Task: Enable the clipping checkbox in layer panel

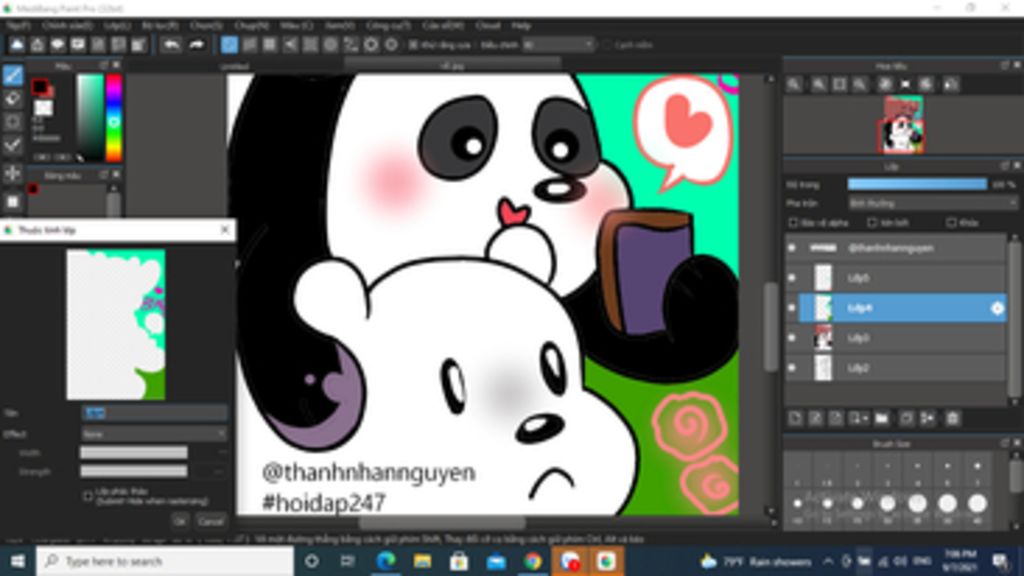Action: click(872, 223)
